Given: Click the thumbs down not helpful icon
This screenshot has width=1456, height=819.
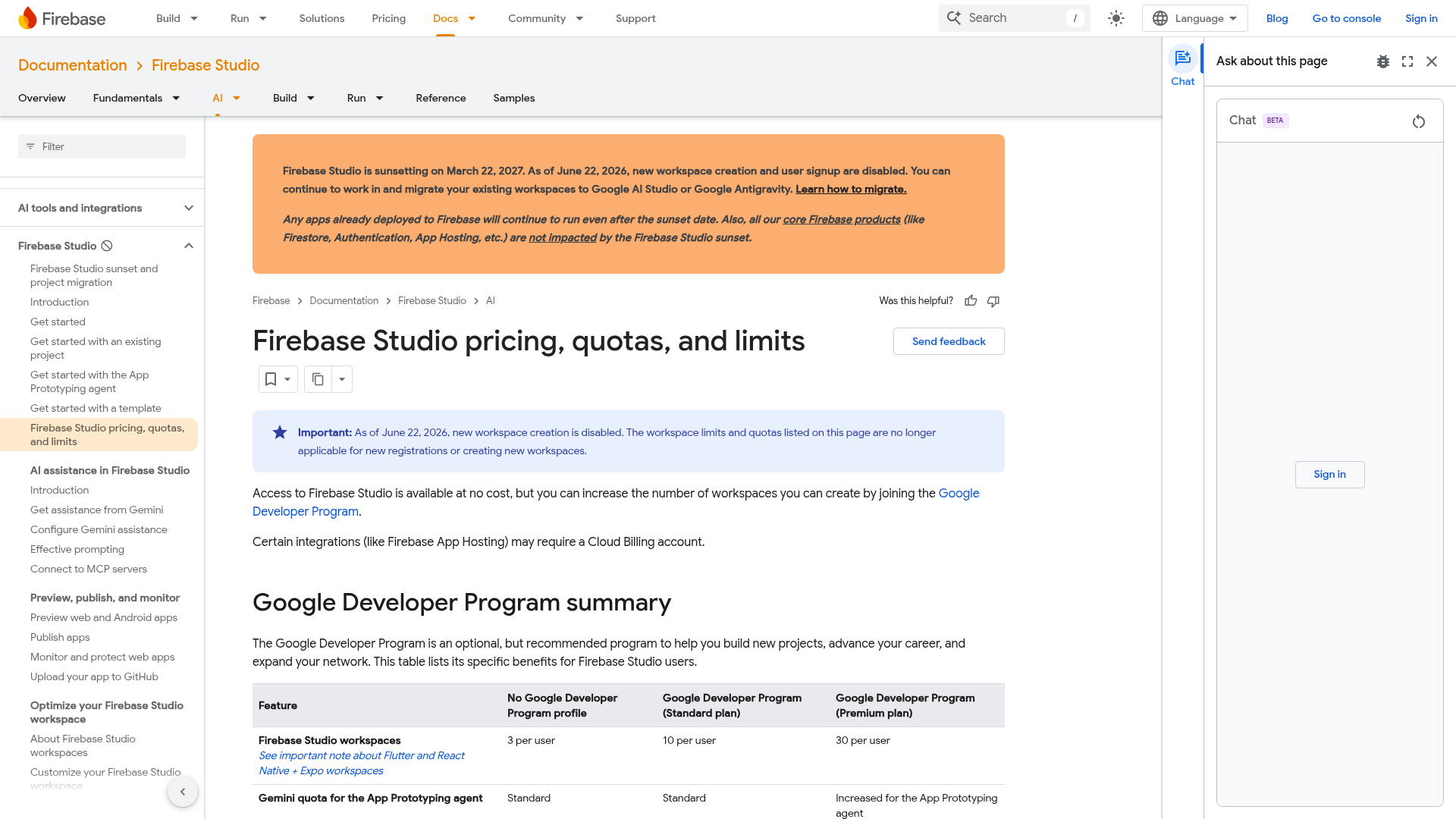Looking at the screenshot, I should 993,301.
